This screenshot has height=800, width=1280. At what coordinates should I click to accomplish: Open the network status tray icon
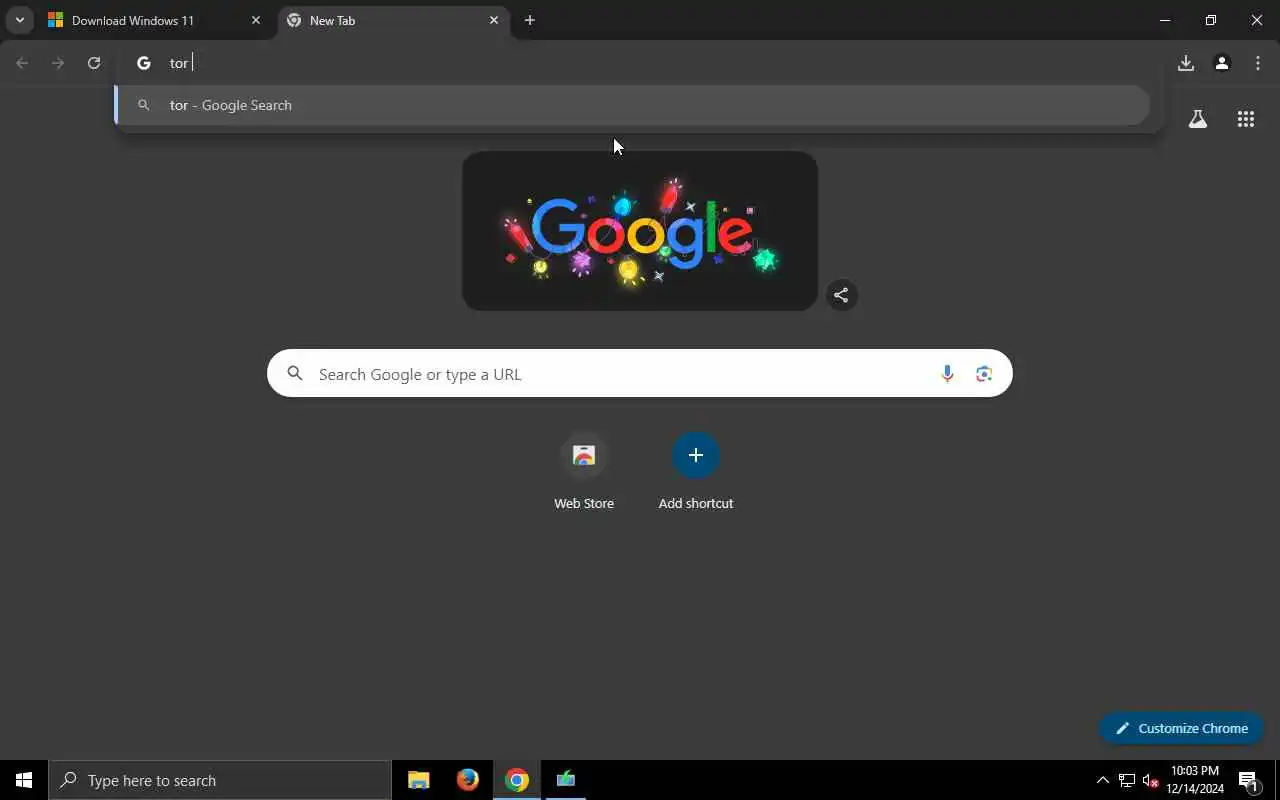1127,780
